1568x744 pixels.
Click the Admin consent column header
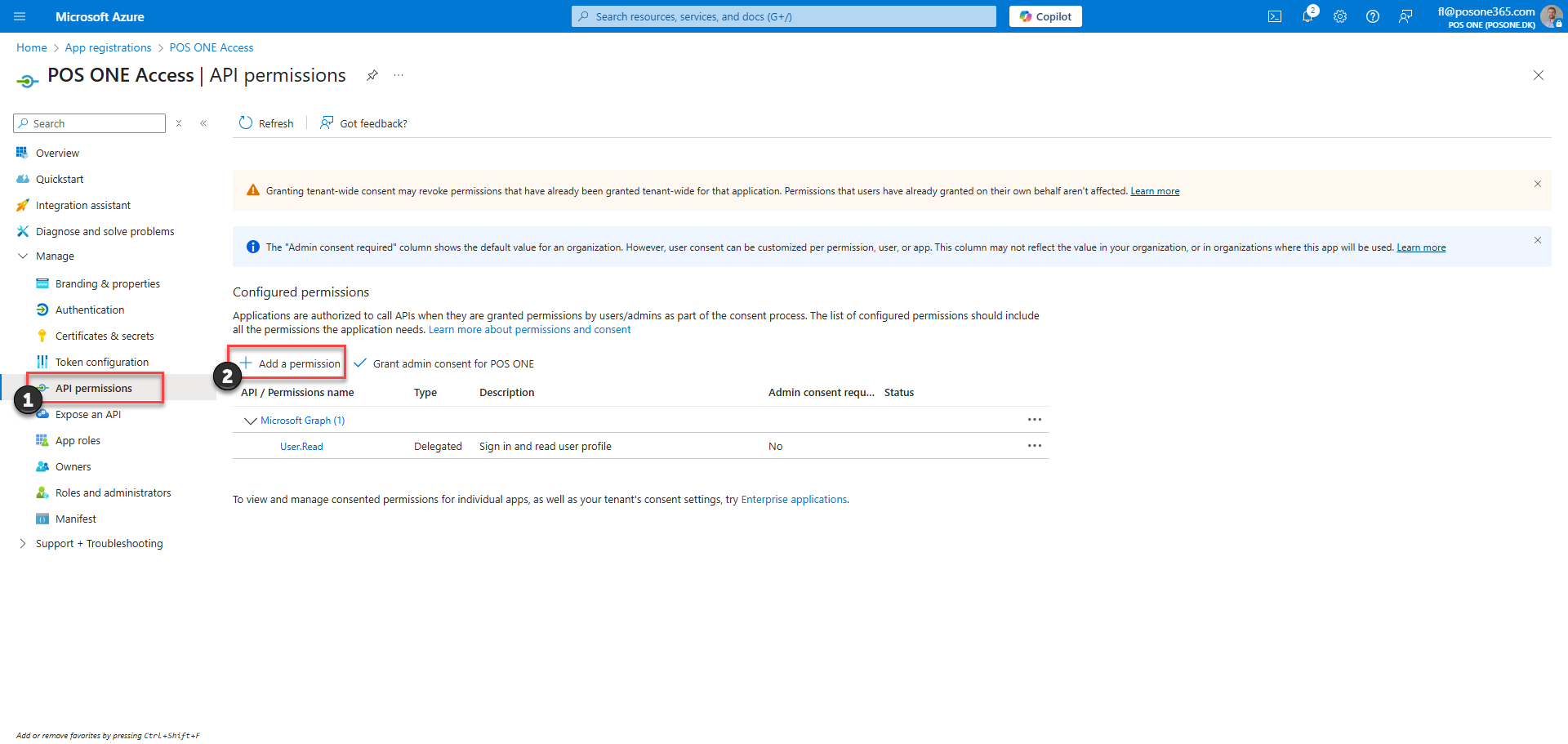point(821,393)
